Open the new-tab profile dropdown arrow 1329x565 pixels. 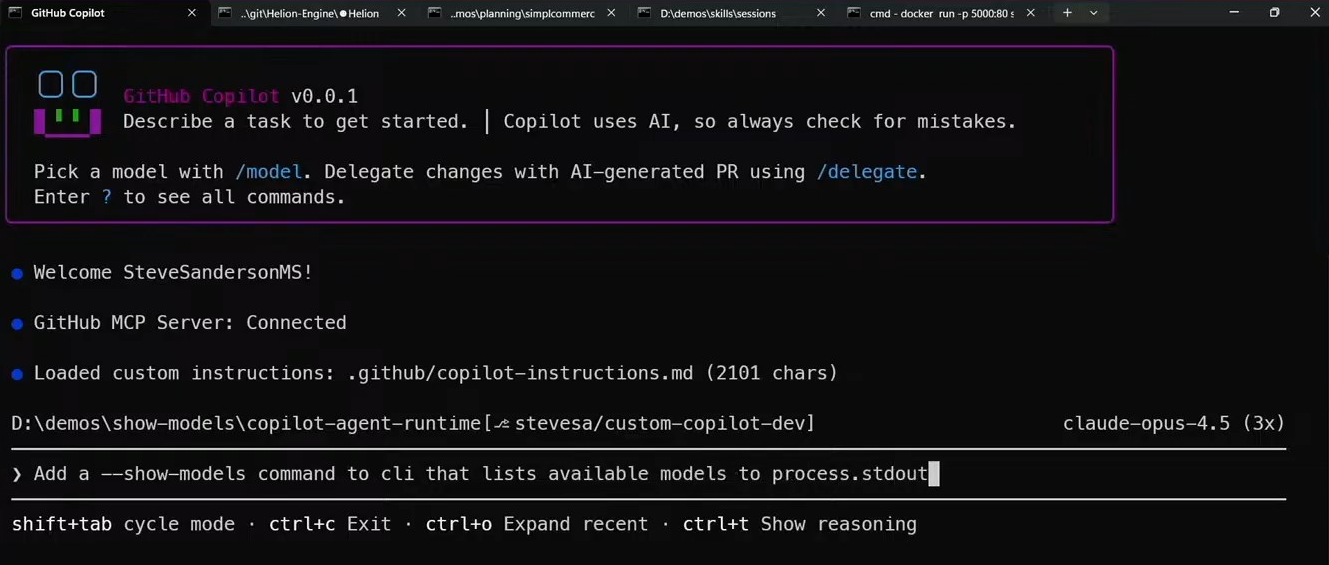point(1094,13)
